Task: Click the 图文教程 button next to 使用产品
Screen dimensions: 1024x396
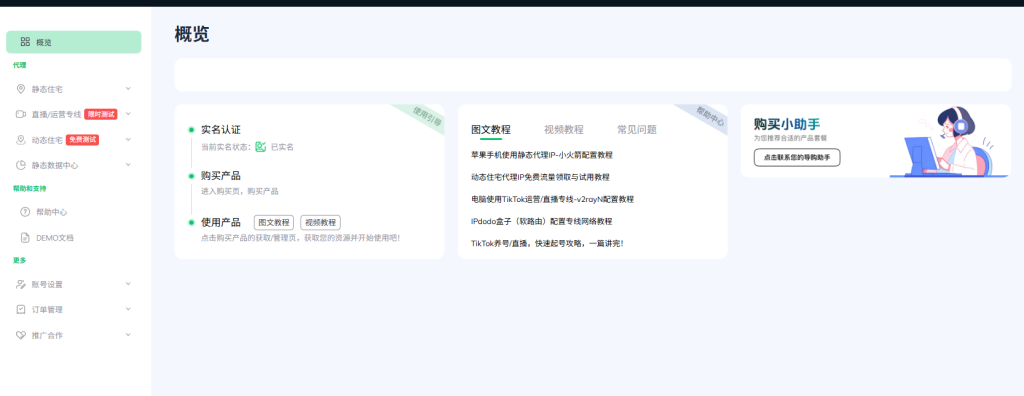Action: tap(274, 222)
